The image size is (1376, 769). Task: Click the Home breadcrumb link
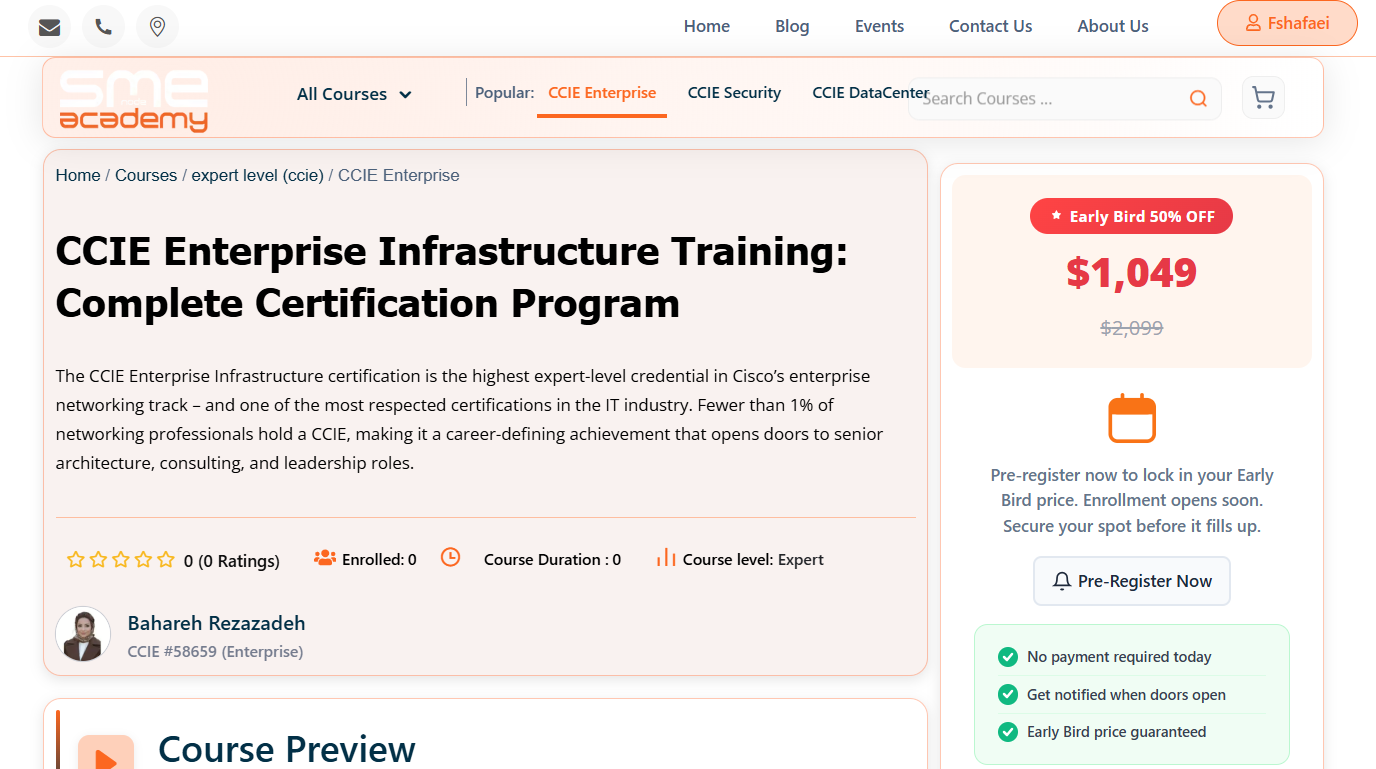pos(78,175)
